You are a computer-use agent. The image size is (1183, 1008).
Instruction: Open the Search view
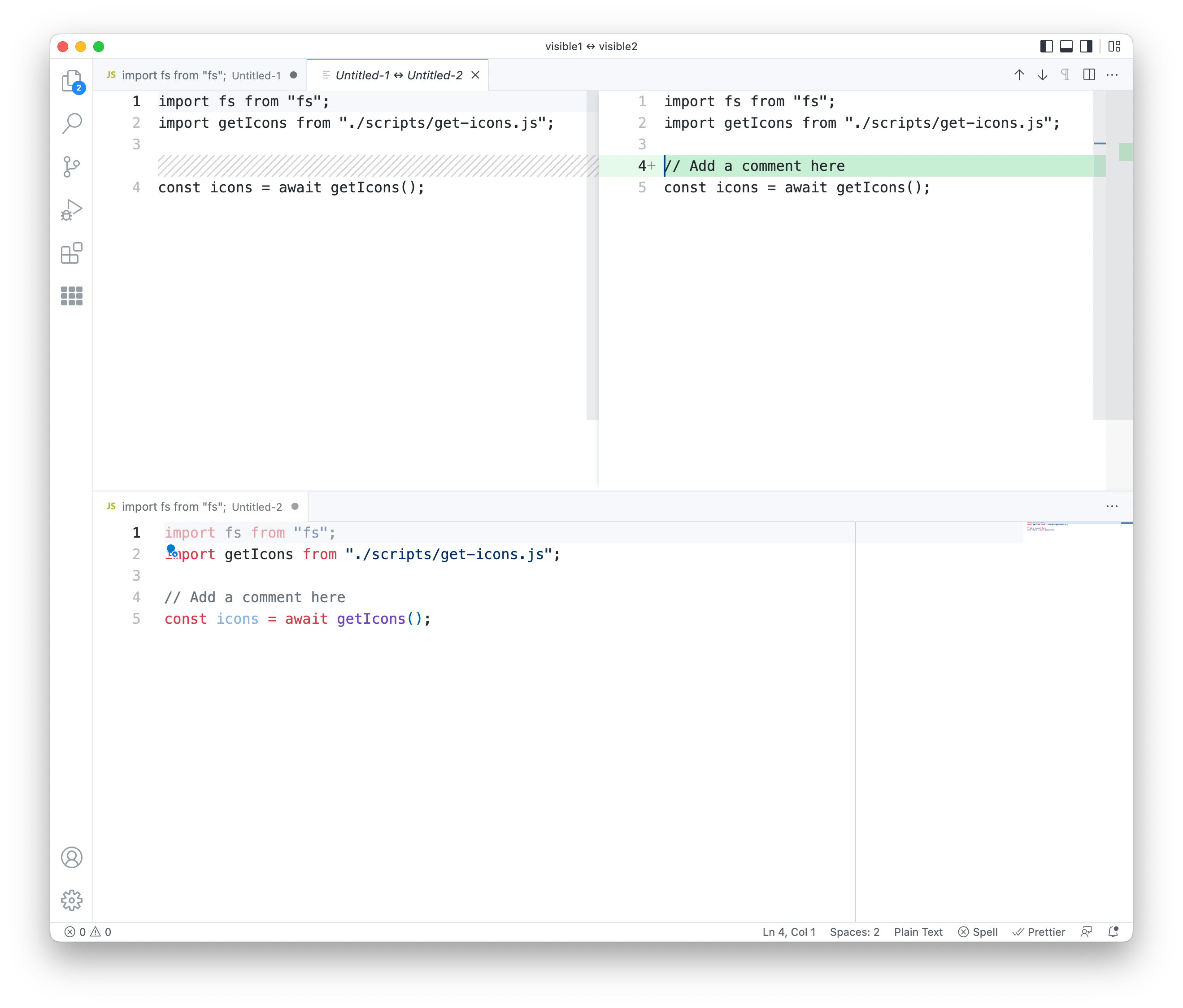[72, 123]
